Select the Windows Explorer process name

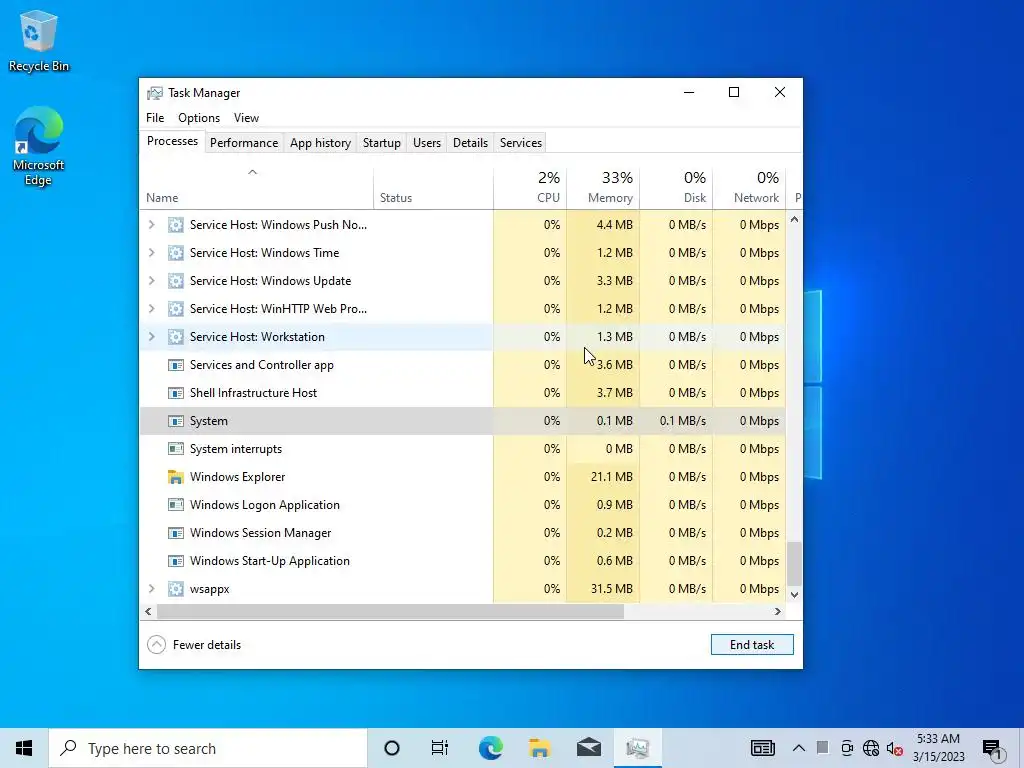tap(238, 477)
